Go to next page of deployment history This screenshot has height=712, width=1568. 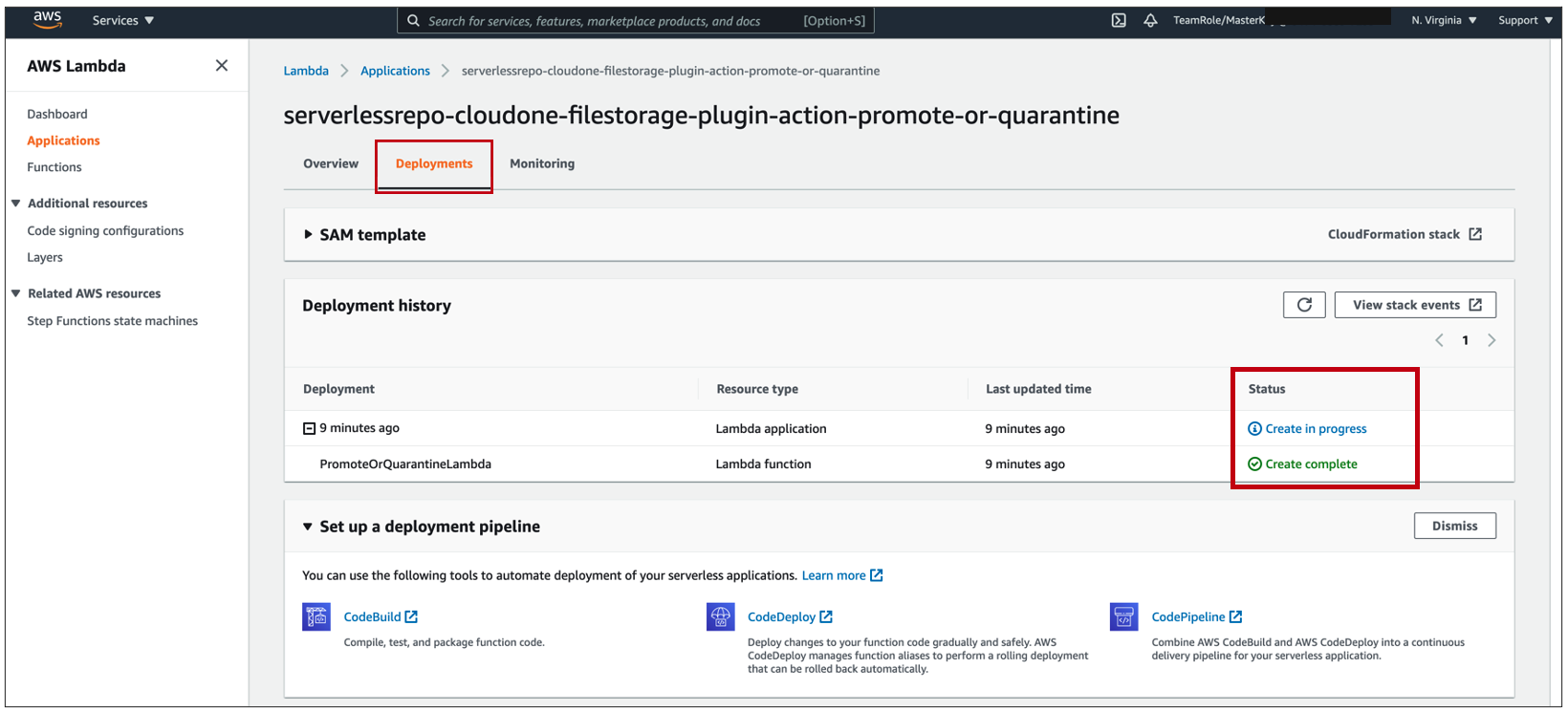tap(1492, 340)
